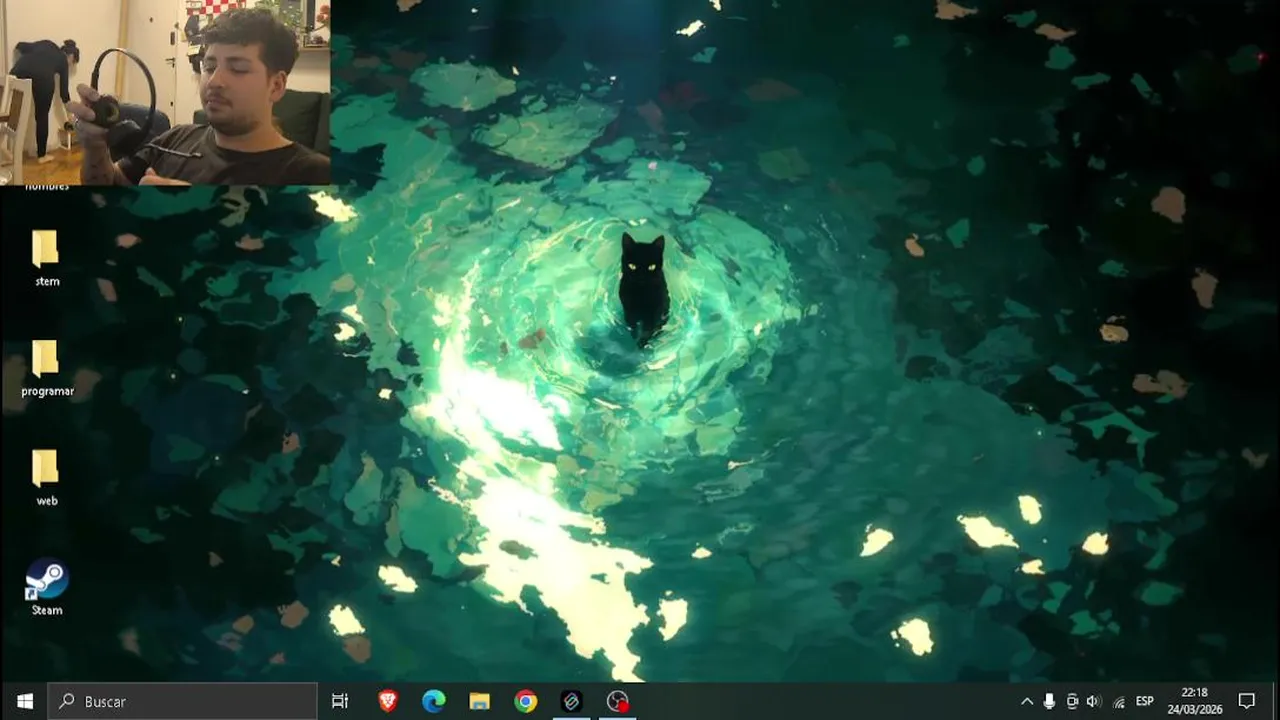This screenshot has width=1280, height=720.
Task: Switch the ESP keyboard language indicator
Action: tap(1145, 701)
